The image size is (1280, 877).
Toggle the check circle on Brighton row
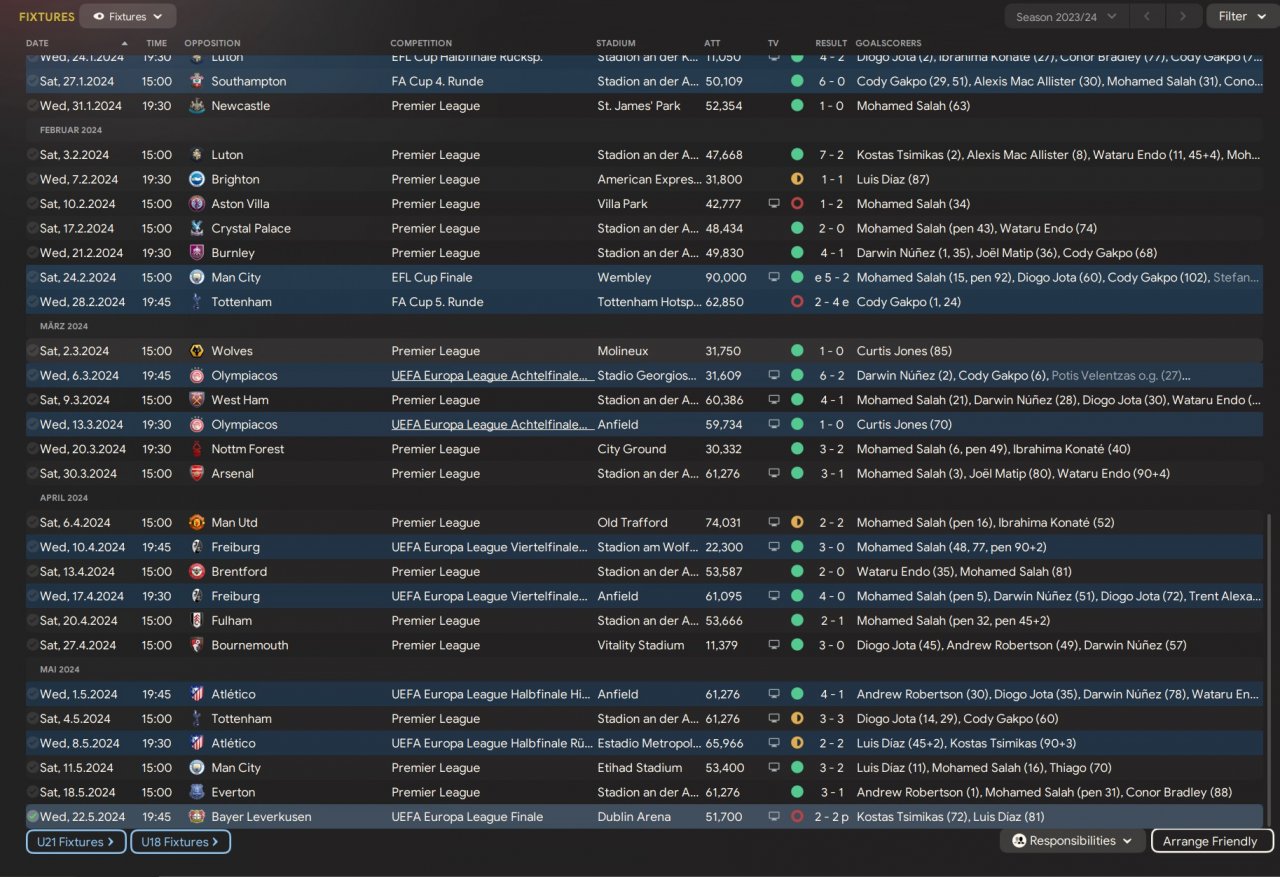pos(33,180)
